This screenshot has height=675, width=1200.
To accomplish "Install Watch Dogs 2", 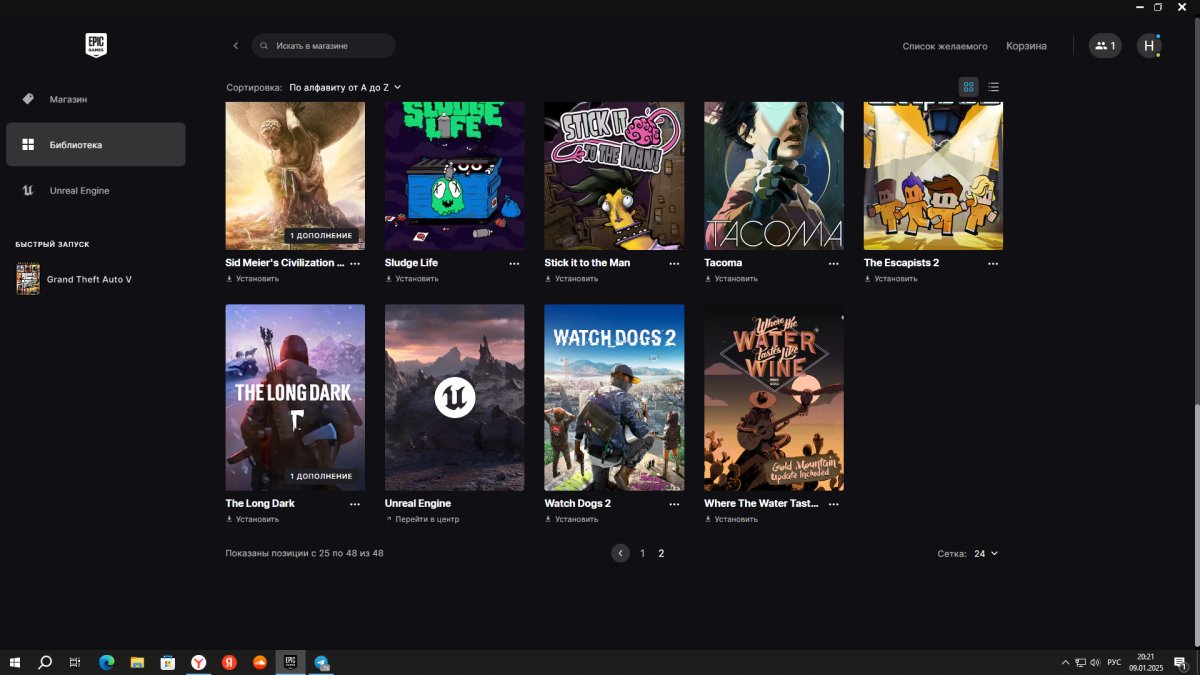I will coord(572,520).
